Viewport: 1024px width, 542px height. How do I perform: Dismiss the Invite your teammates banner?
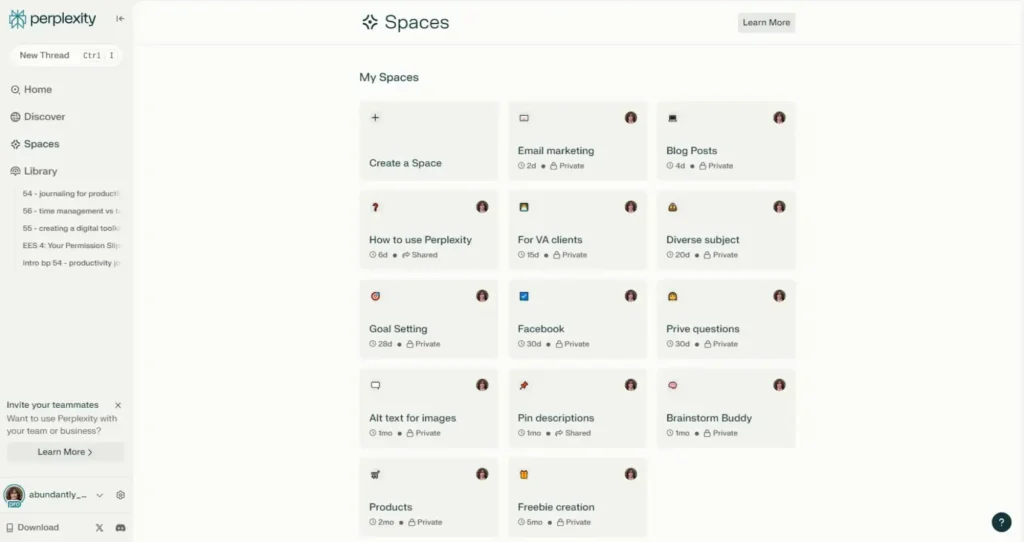pos(118,406)
